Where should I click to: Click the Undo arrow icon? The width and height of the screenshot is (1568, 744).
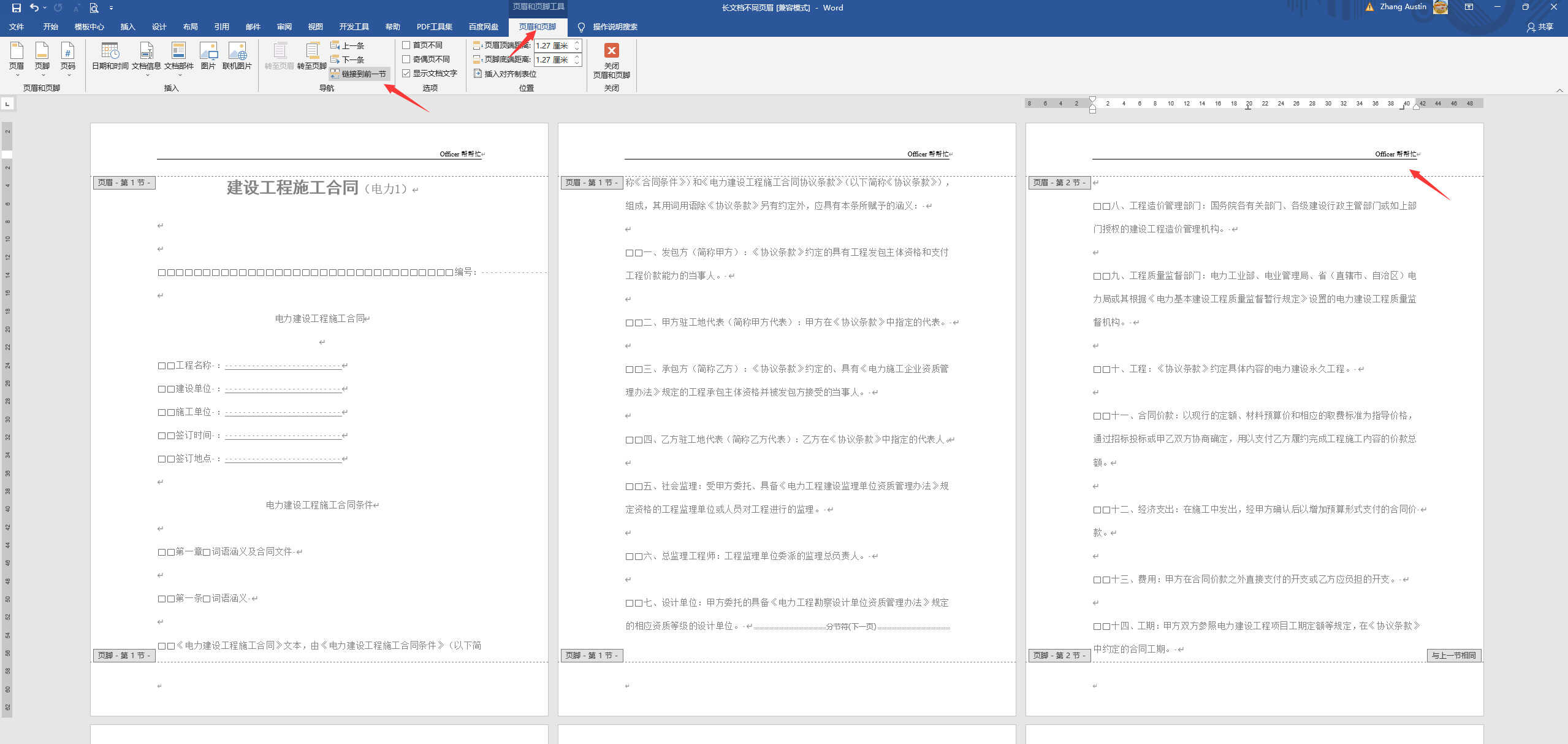[34, 8]
